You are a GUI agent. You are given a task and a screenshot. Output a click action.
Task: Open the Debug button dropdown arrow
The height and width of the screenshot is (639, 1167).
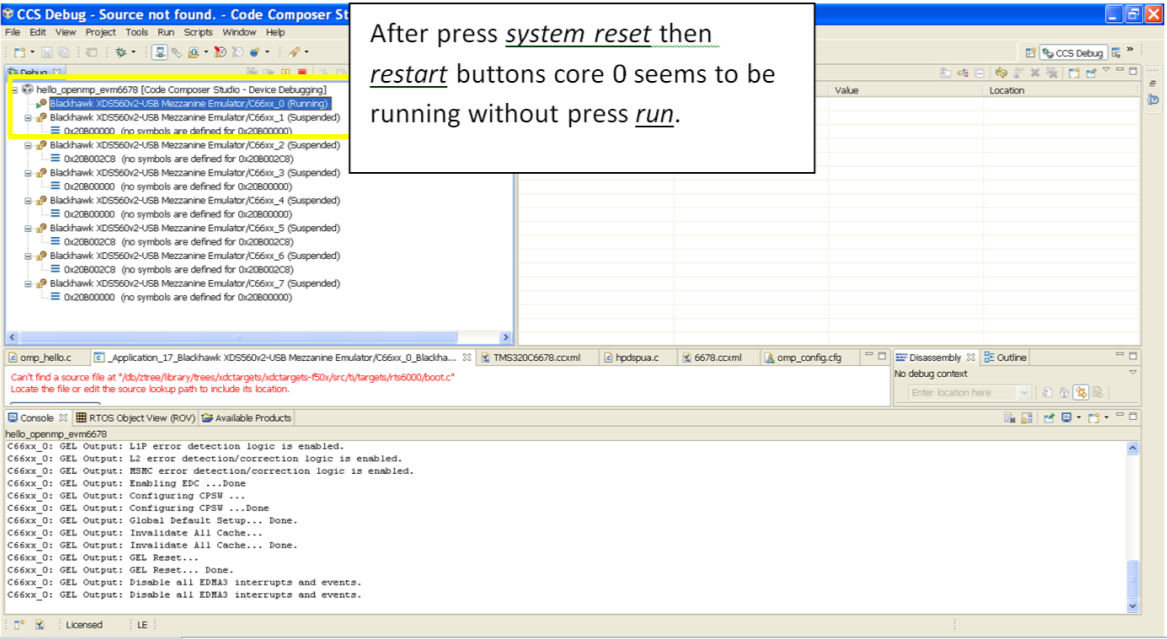click(133, 52)
